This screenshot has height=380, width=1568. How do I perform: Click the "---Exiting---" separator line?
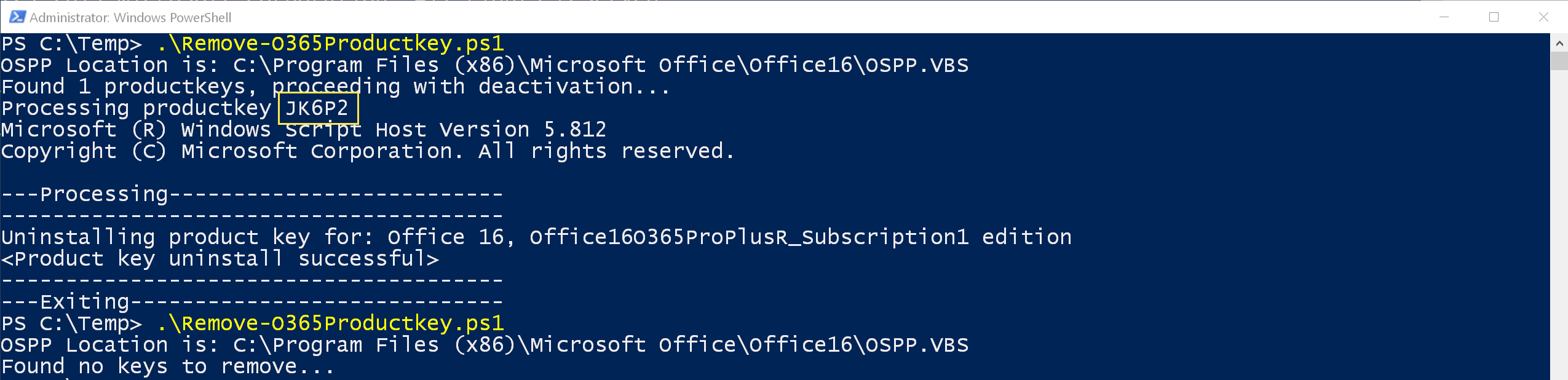tap(252, 302)
